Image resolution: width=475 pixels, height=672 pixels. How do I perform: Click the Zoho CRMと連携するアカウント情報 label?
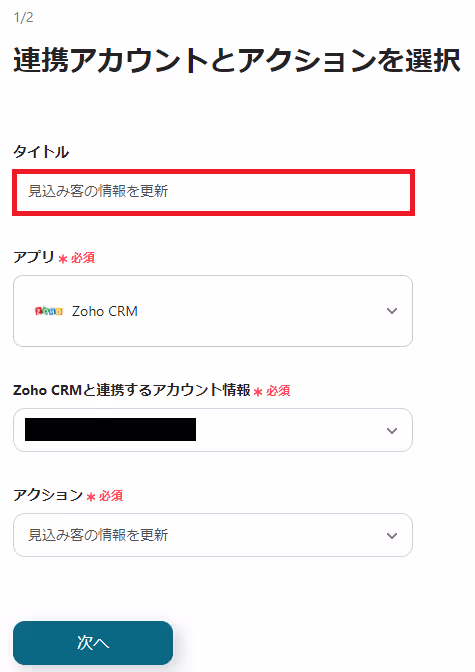(132, 390)
